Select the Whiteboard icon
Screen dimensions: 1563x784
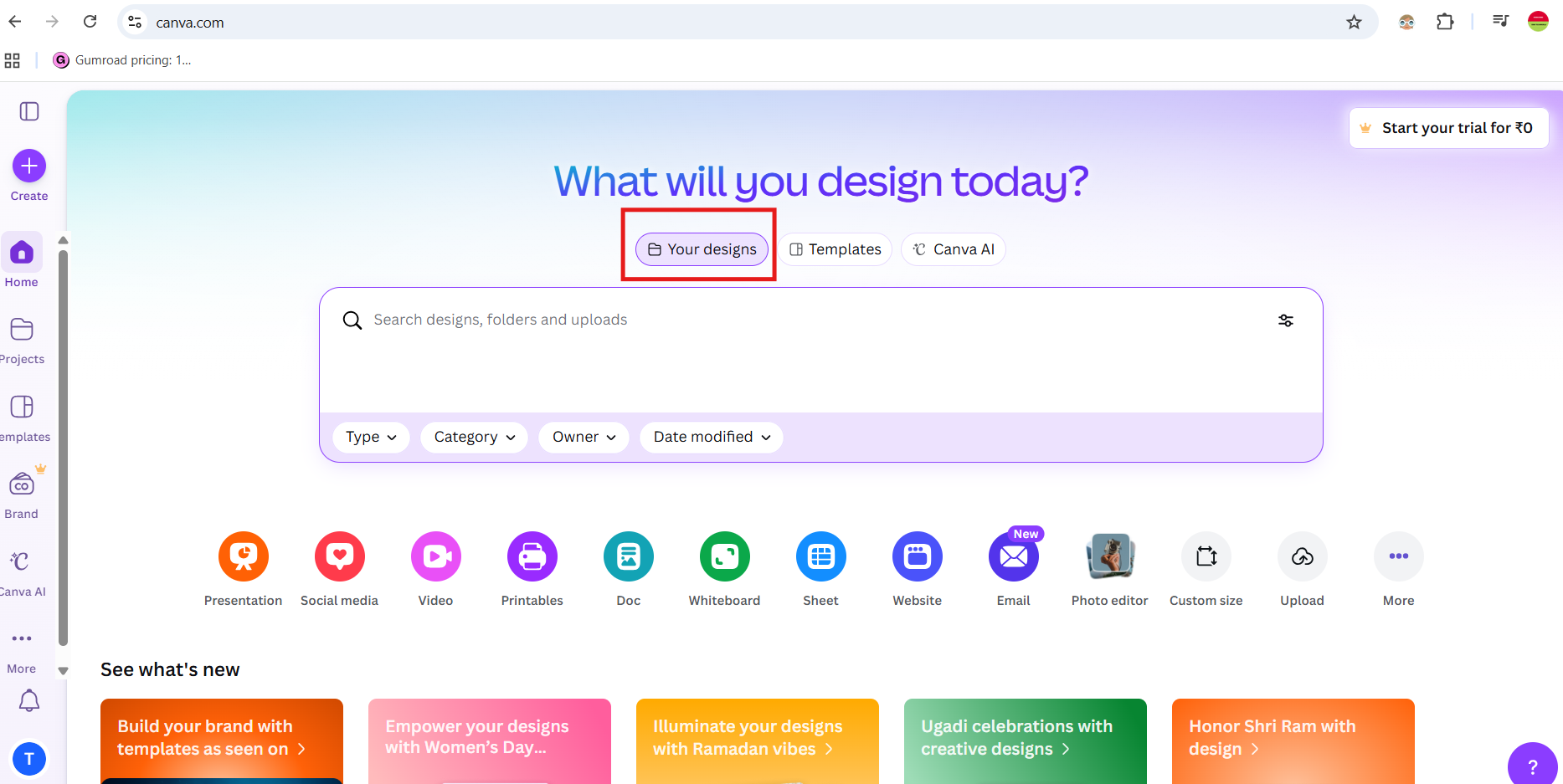coord(724,556)
